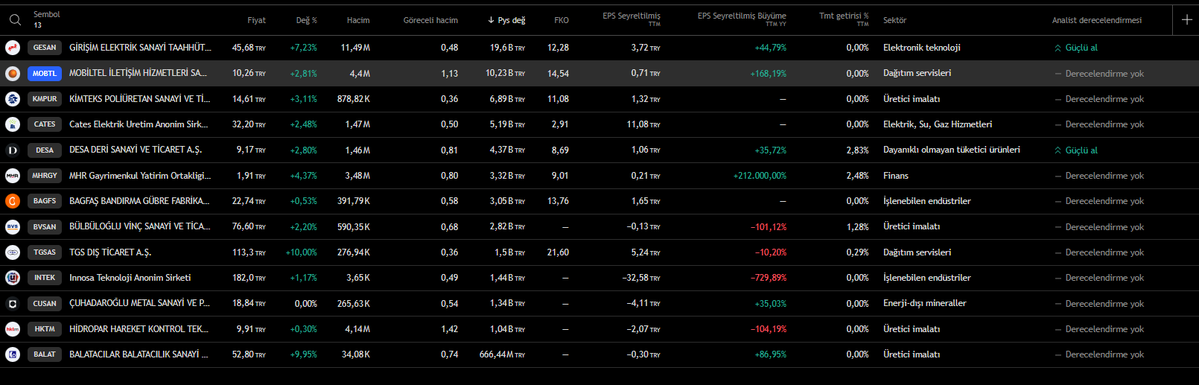Screen dimensions: 1199x385
Task: Select Innosa Teknoloji Anonim Sirketi name
Action: point(130,278)
